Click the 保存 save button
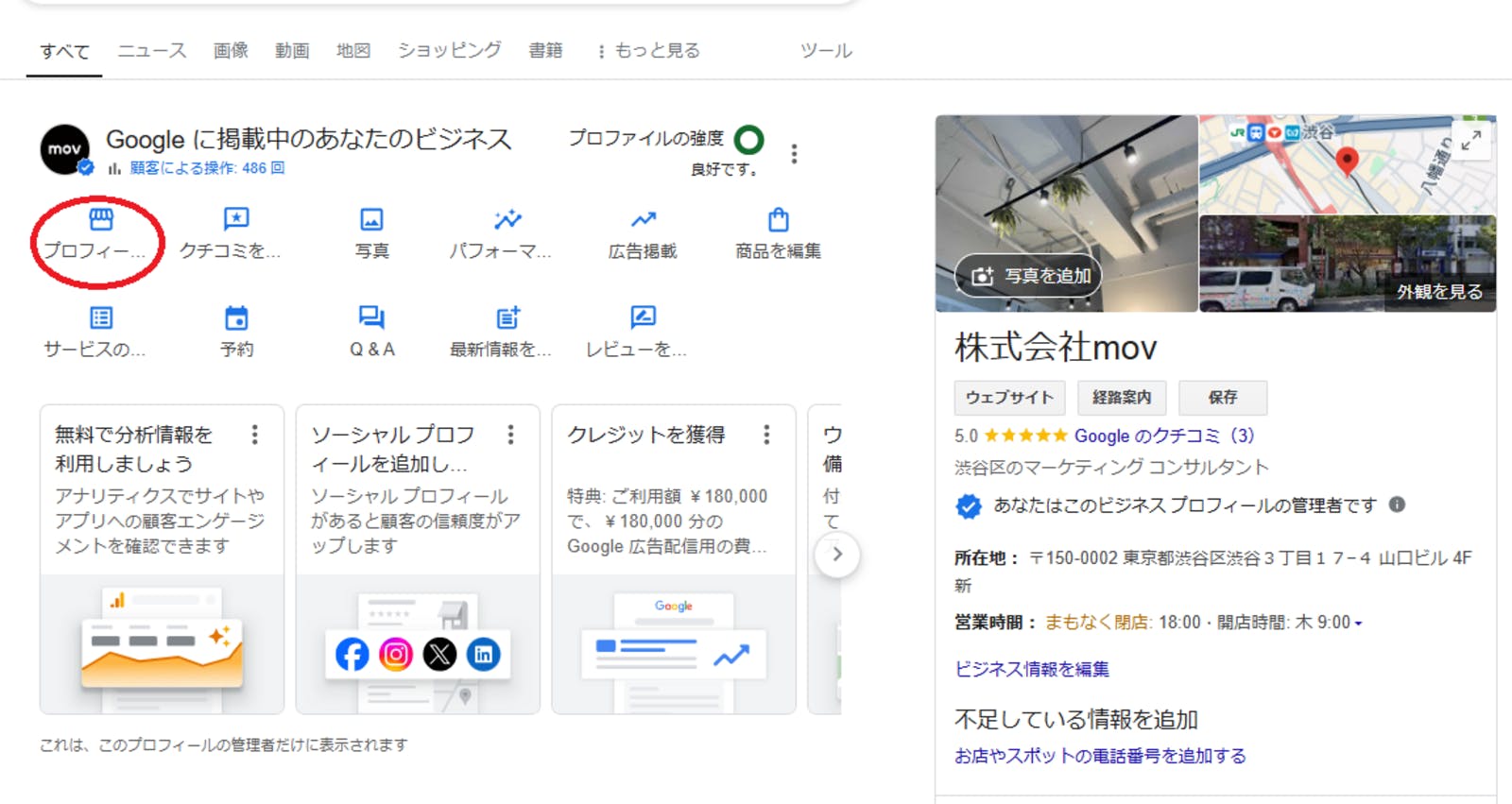Screen dimensions: 1512x804 click(1223, 398)
